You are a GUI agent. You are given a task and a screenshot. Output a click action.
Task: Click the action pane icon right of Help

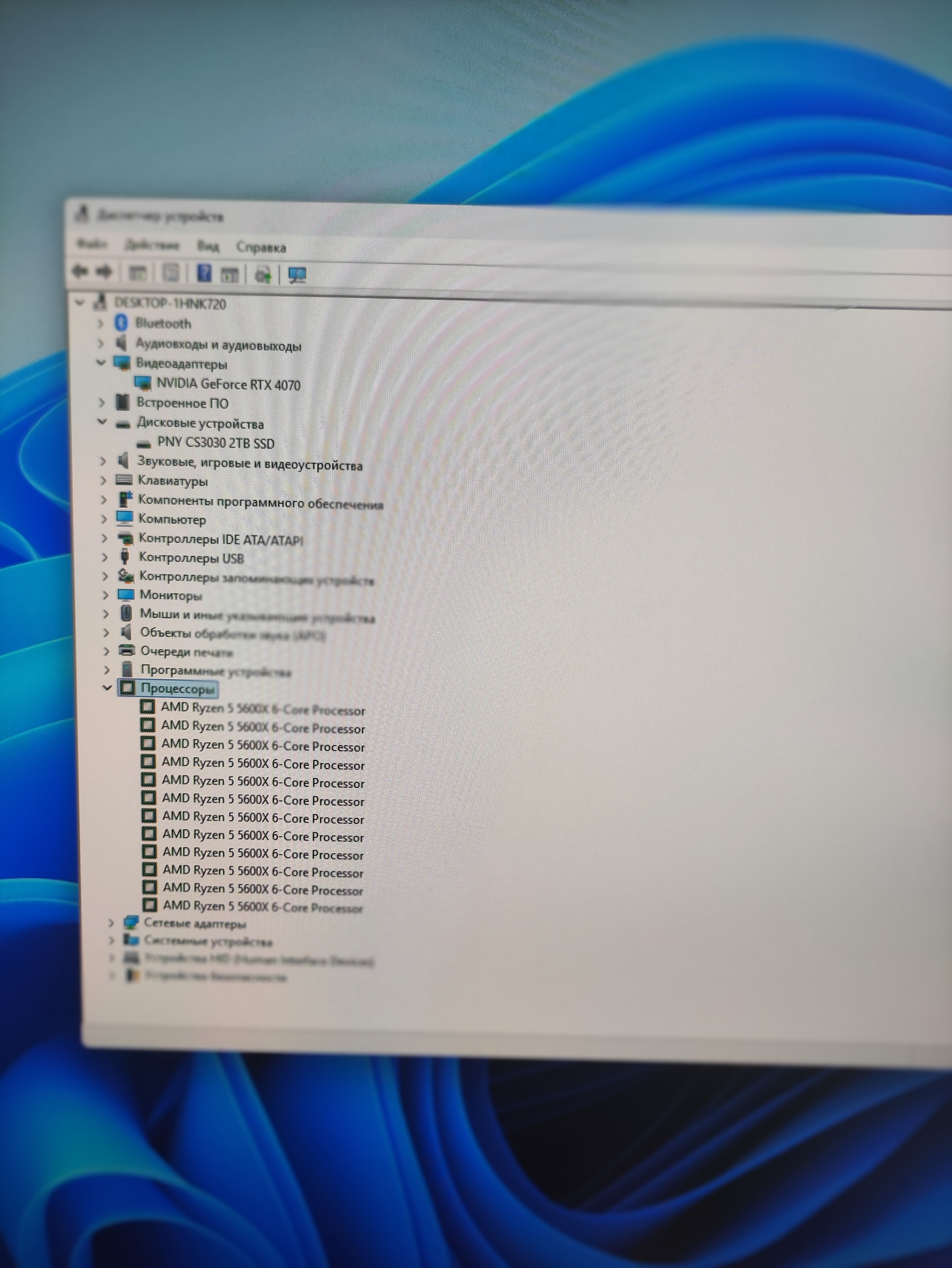[x=230, y=274]
